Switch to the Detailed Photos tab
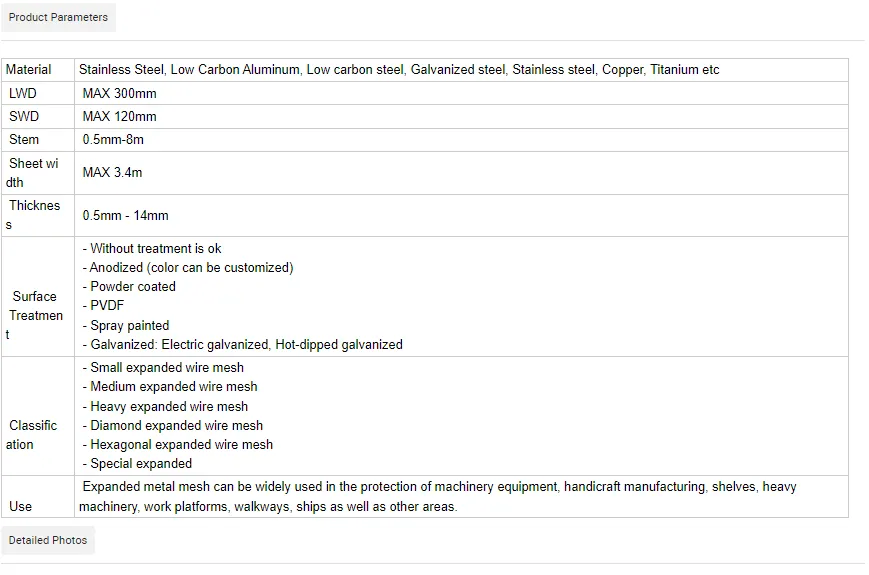This screenshot has width=869, height=575. pos(48,540)
